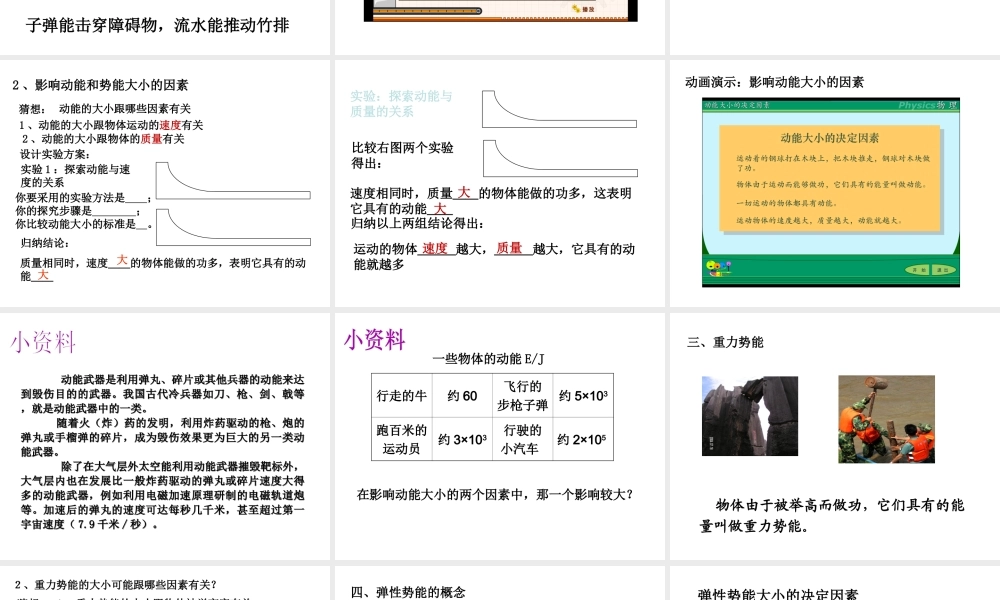Open the slide 弹性势能大小的决定因素
Viewport: 1000px width, 600px height.
pos(835,583)
